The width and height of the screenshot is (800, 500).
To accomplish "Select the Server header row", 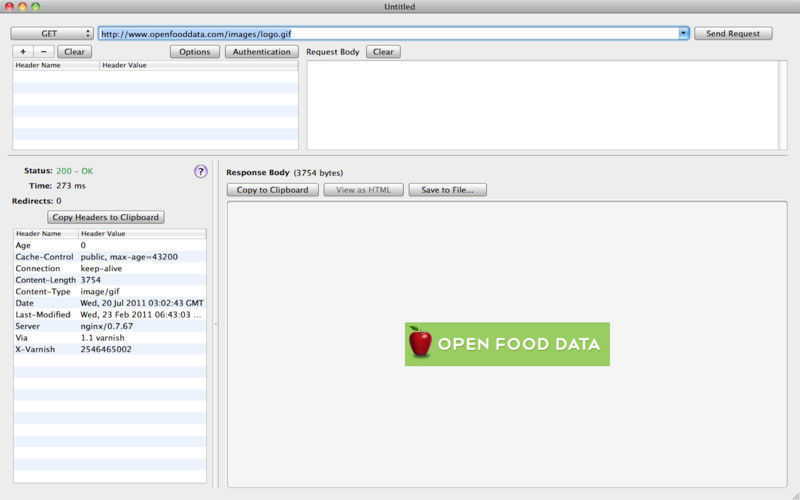I will 110,327.
